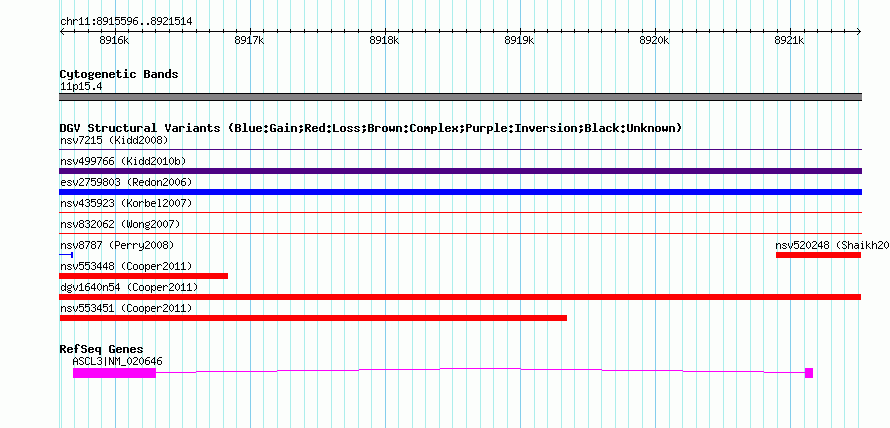Click the RefSeq Genes track title

pyautogui.click(x=102, y=349)
